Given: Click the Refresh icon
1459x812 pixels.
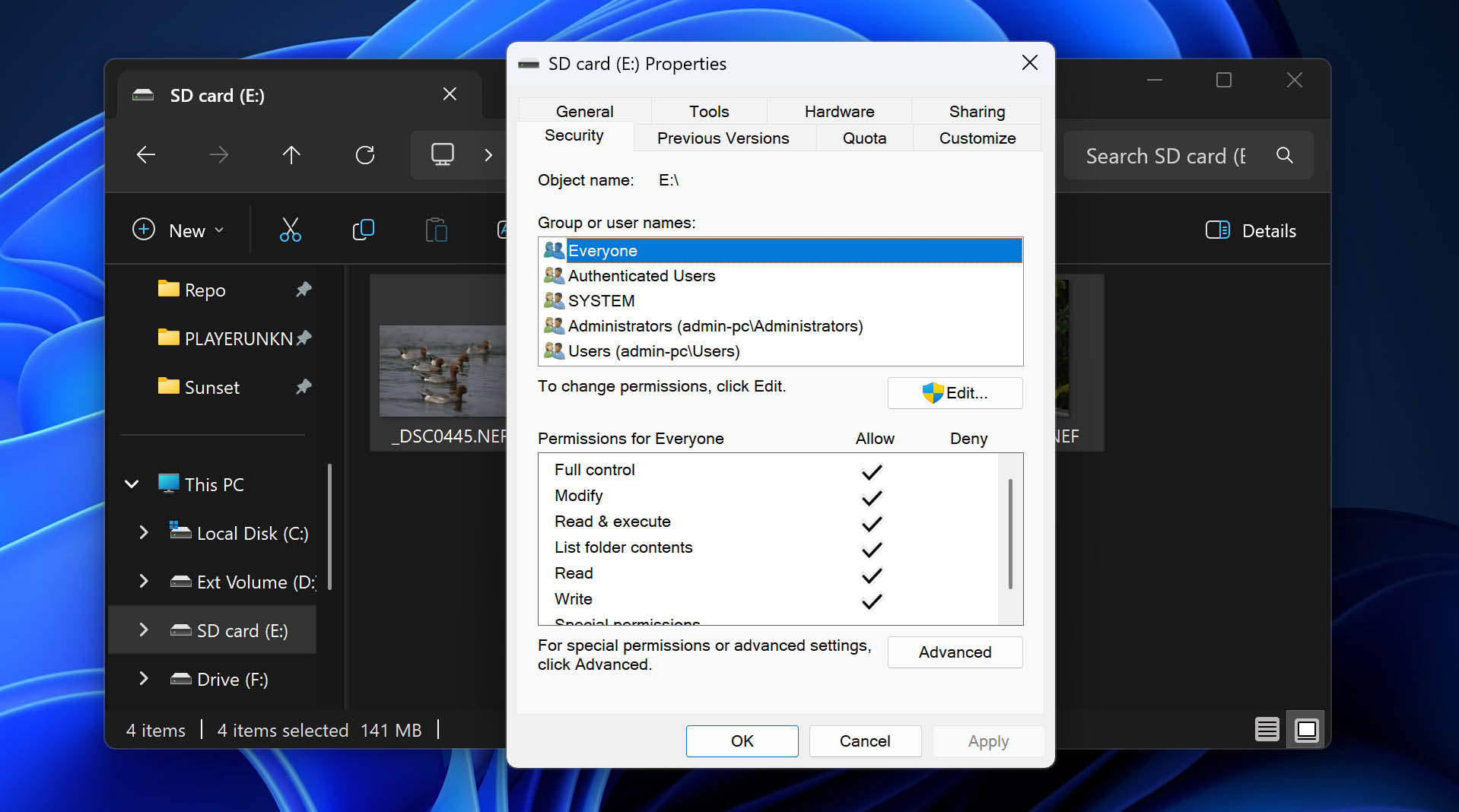Looking at the screenshot, I should 365,155.
